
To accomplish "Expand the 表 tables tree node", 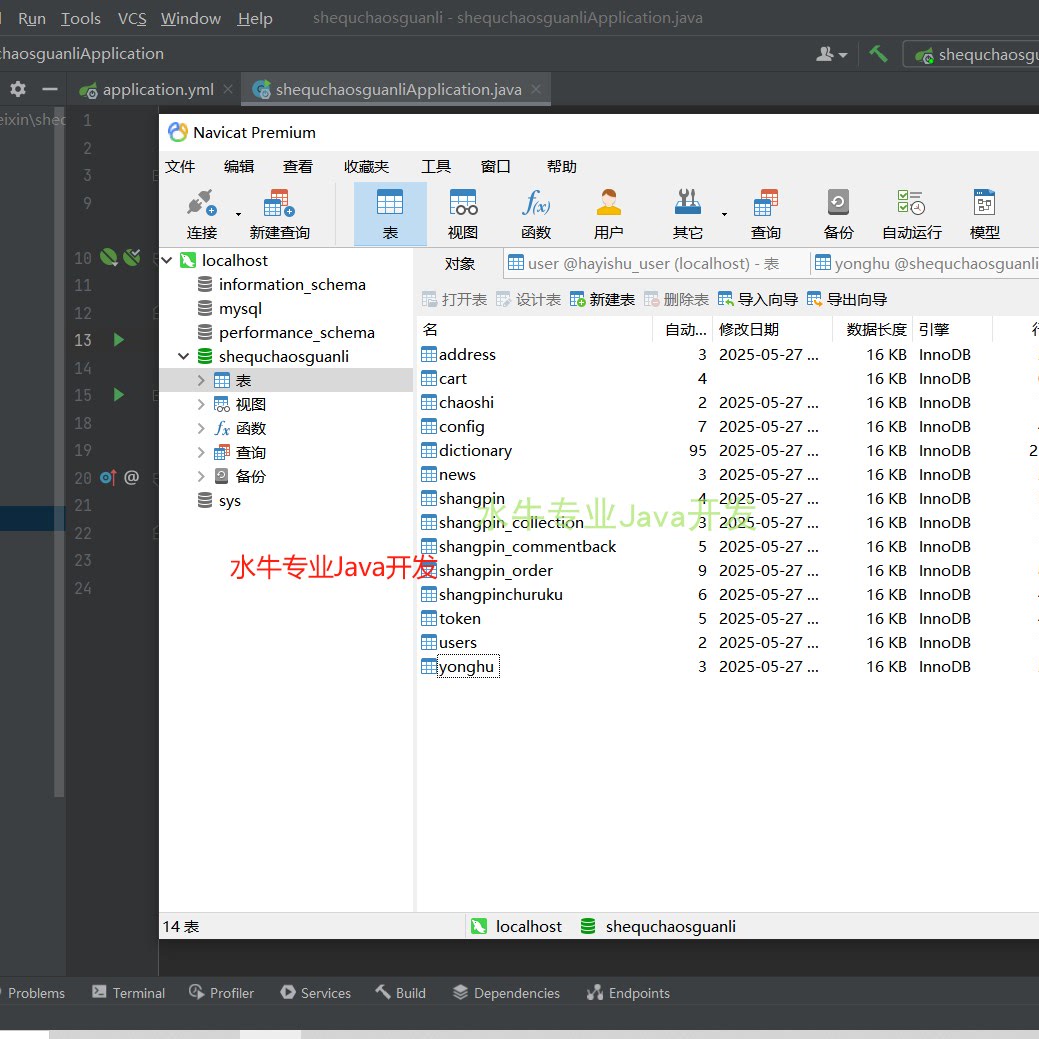I will (201, 380).
